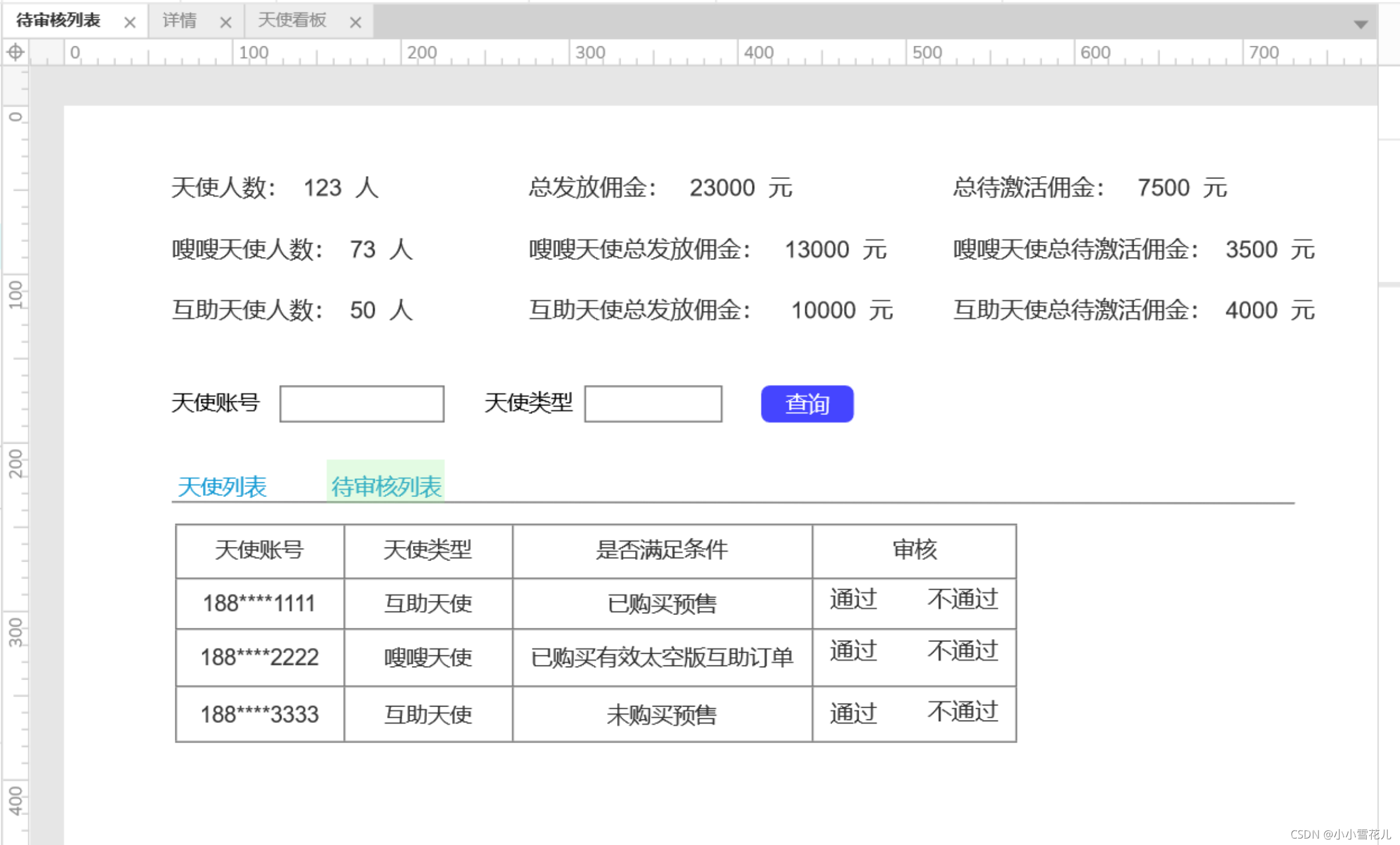Screen dimensions: 1400x845
Task: Open the tab list dropdown arrow
Action: pos(1361,24)
